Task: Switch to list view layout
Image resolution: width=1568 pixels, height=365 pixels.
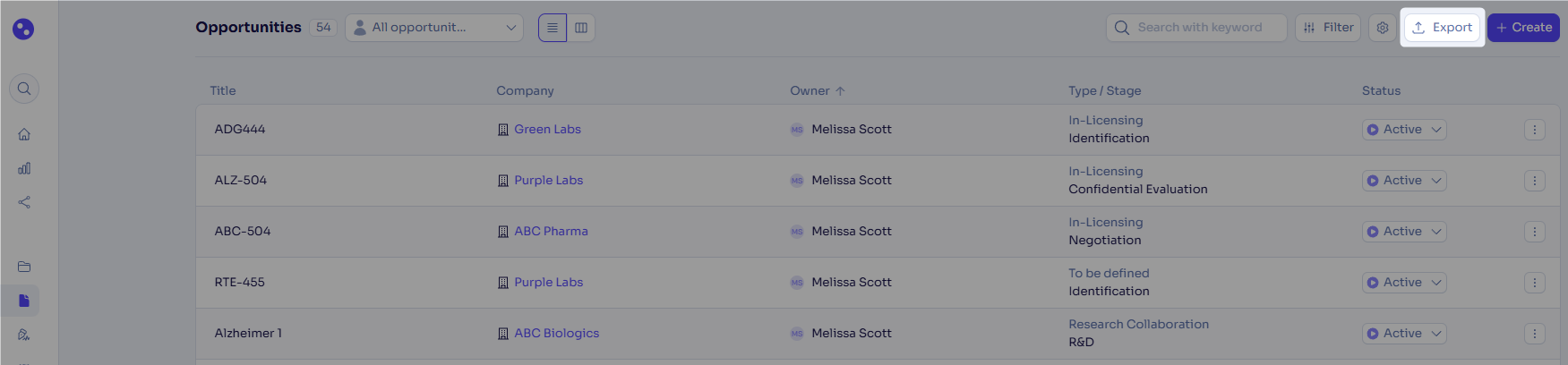Action: coord(553,28)
